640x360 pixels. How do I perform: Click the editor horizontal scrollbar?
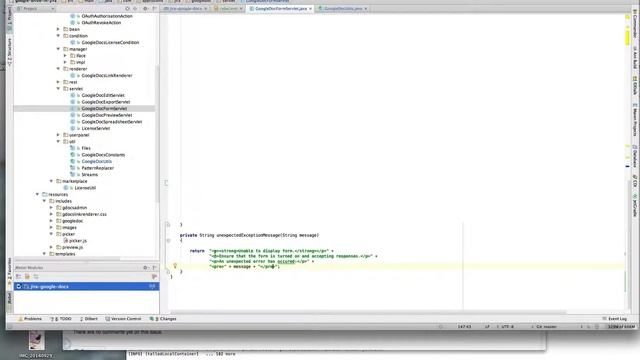(367, 312)
